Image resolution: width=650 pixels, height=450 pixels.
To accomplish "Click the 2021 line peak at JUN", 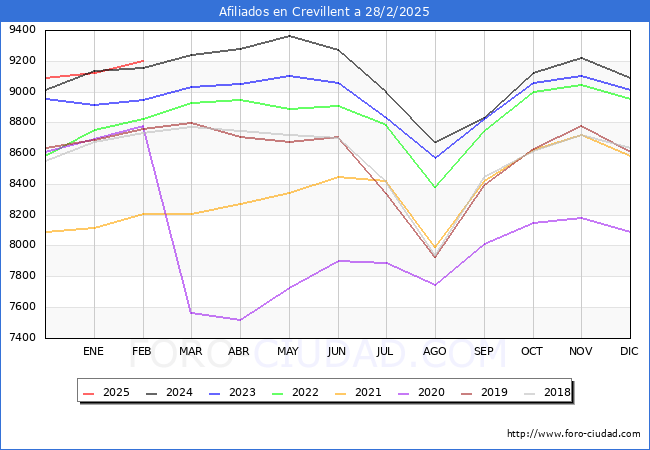I will point(339,177).
